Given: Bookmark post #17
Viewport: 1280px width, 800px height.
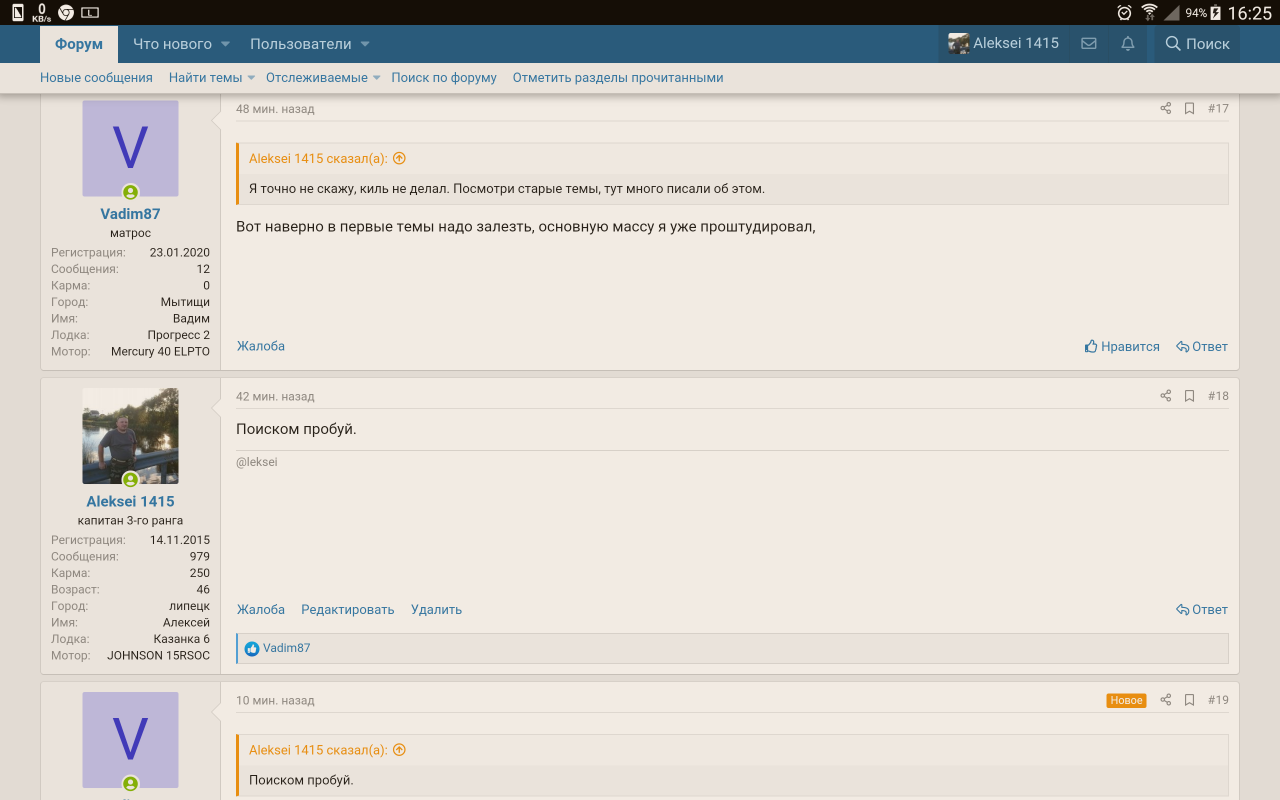Looking at the screenshot, I should tap(1189, 108).
